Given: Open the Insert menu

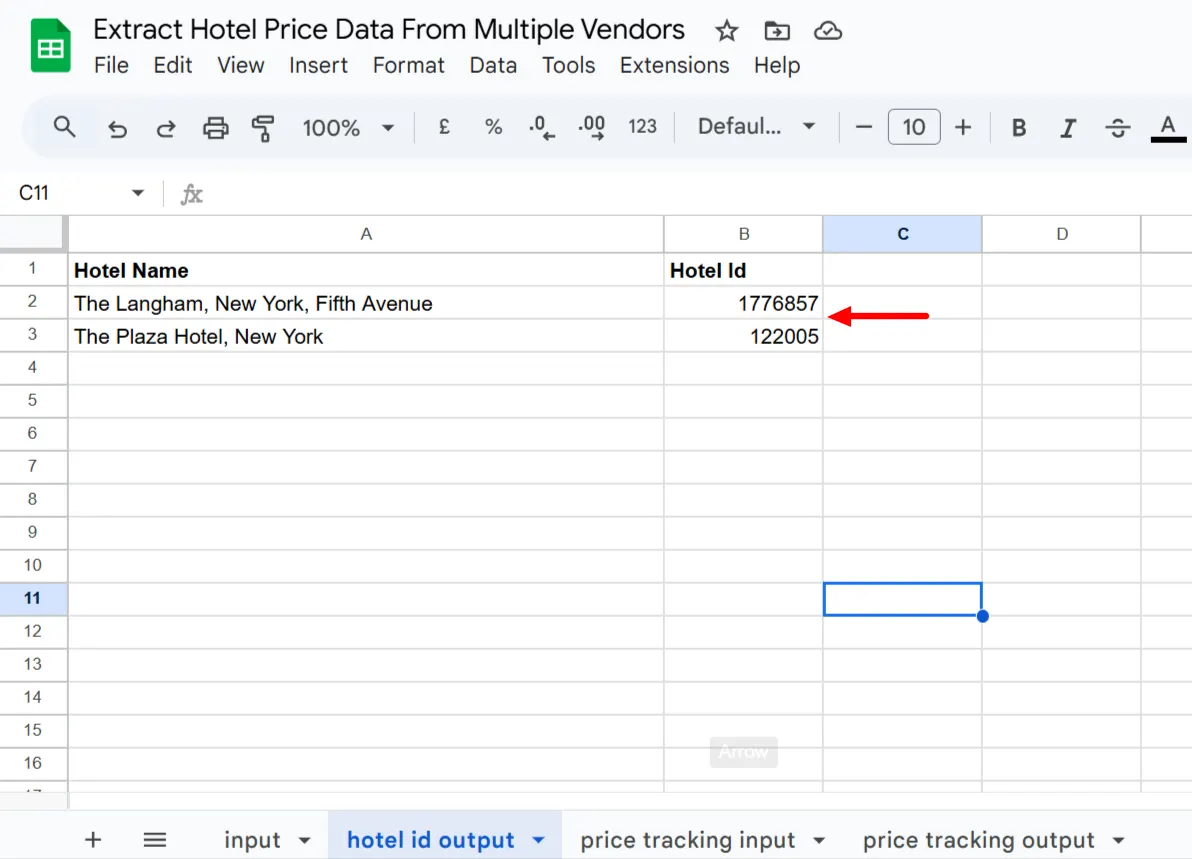Looking at the screenshot, I should (x=318, y=65).
